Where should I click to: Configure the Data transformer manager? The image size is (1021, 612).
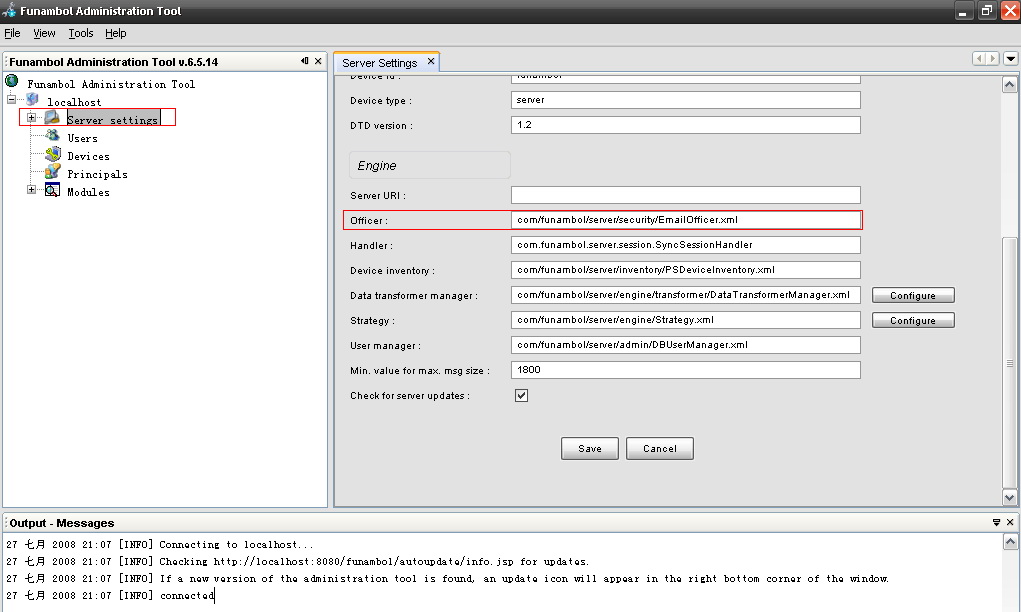pyautogui.click(x=913, y=296)
